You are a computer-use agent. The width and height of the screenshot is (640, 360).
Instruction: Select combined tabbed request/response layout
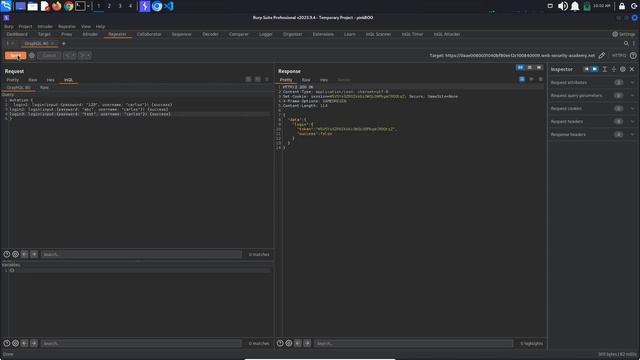(x=539, y=67)
